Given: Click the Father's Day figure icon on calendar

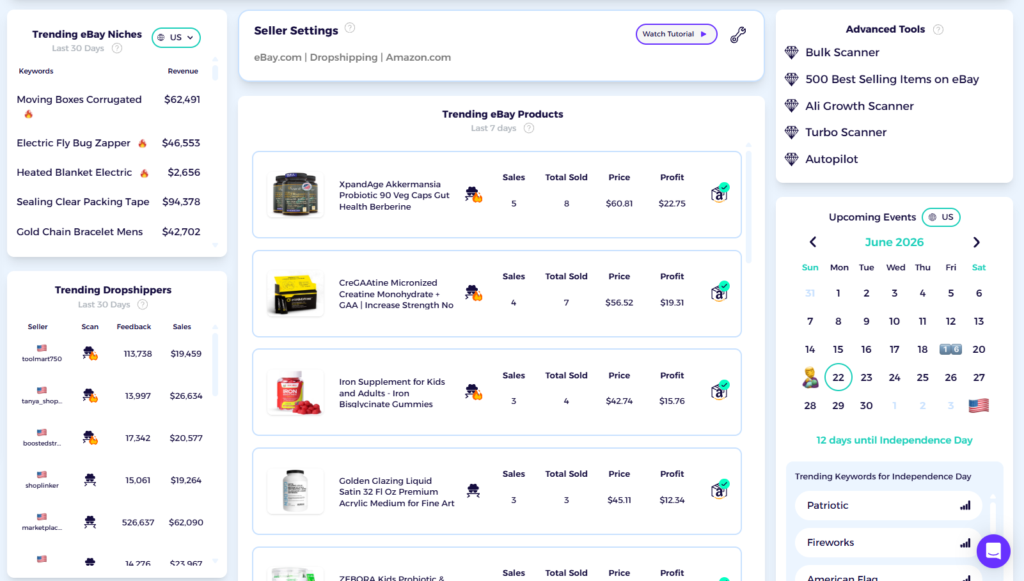Looking at the screenshot, I should [x=810, y=377].
